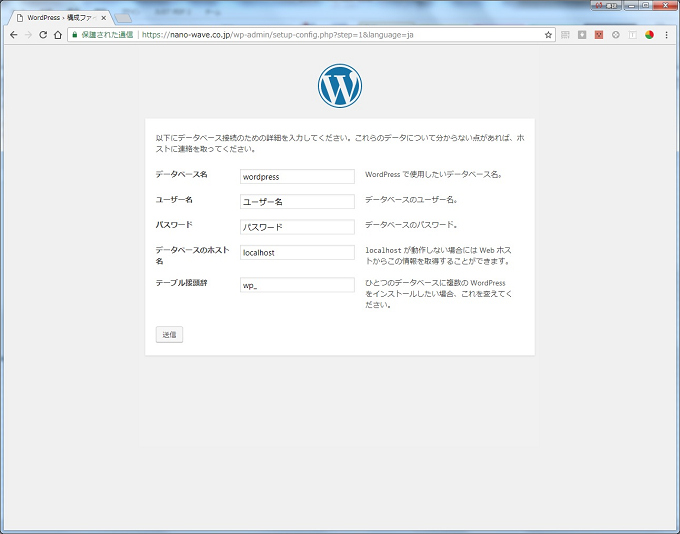Focus the localhost host name field
Screen dimensions: 680x534
coord(297,252)
